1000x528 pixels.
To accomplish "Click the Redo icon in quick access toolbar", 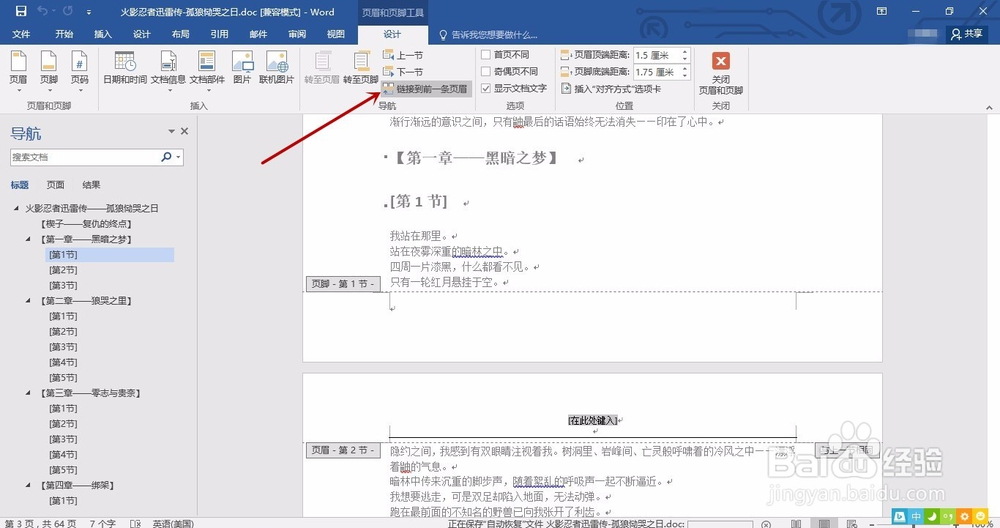I will point(68,11).
